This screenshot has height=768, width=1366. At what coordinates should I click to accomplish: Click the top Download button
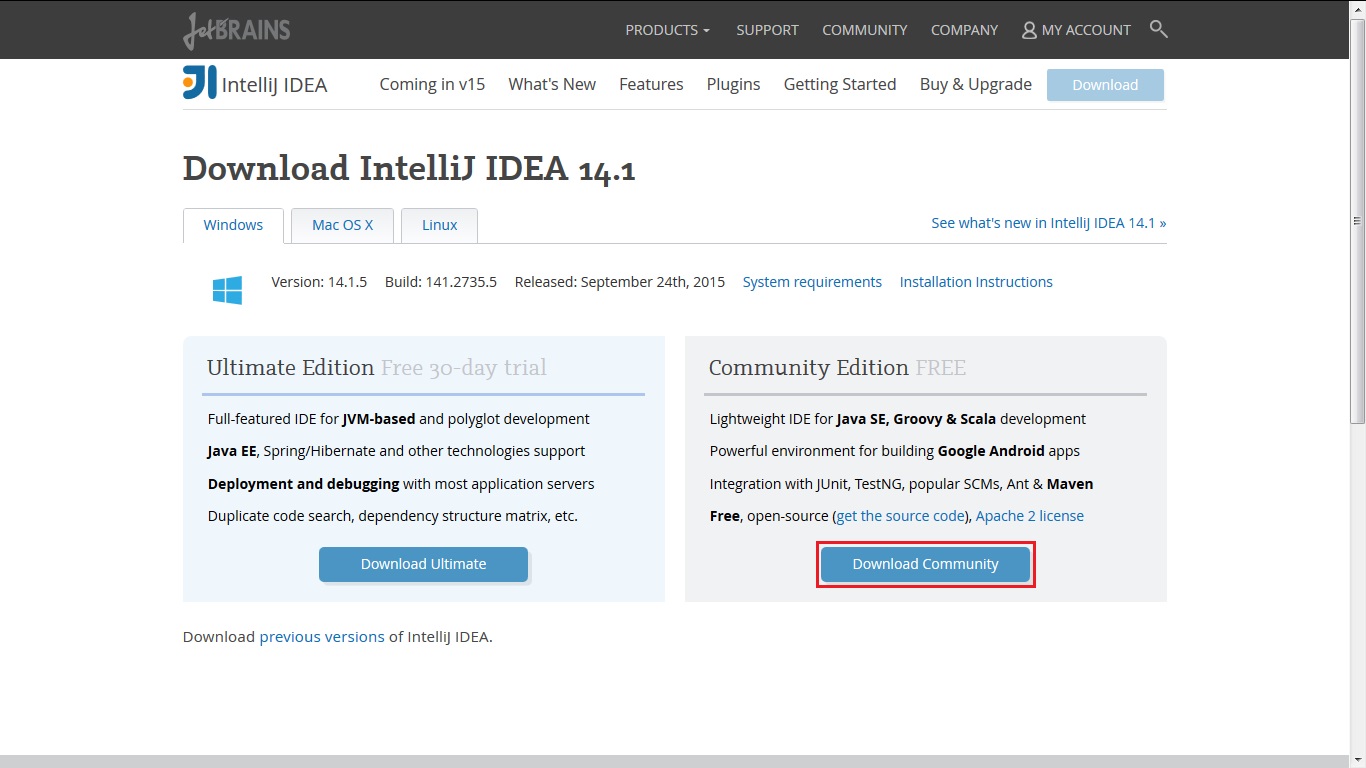tap(1105, 85)
